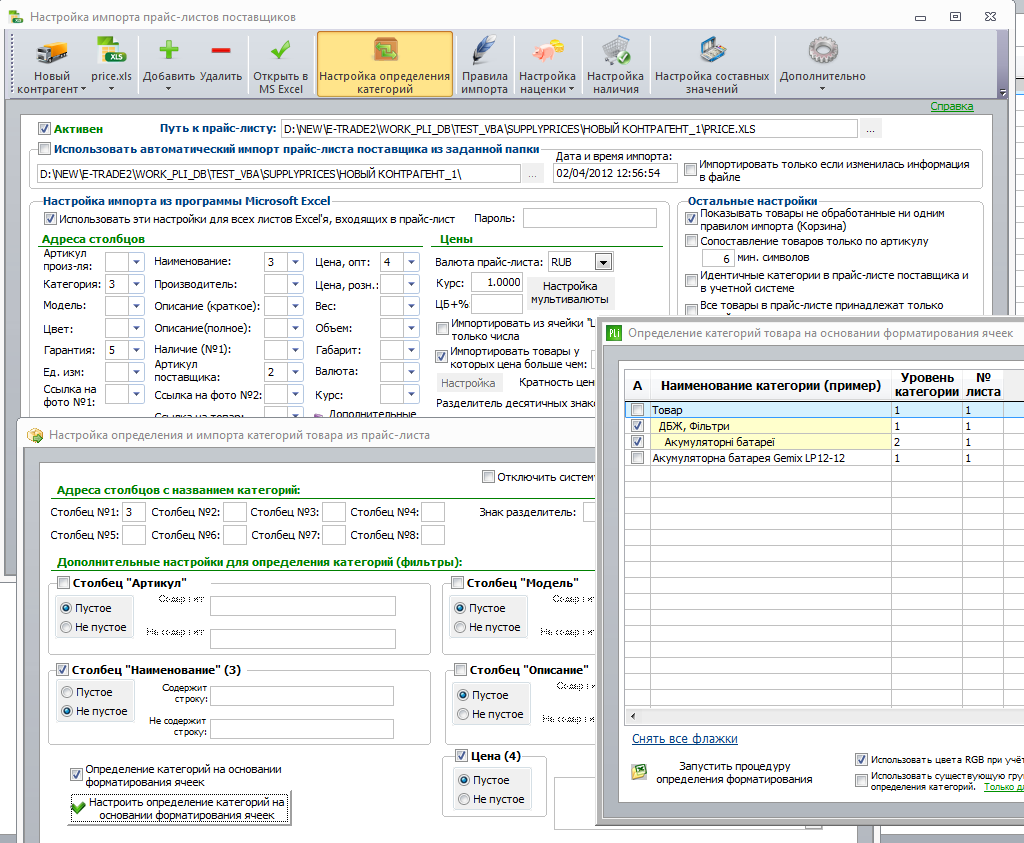Uncheck the ДБЖ, Фільтри category row checkbox
The width and height of the screenshot is (1024, 843).
coord(637,426)
